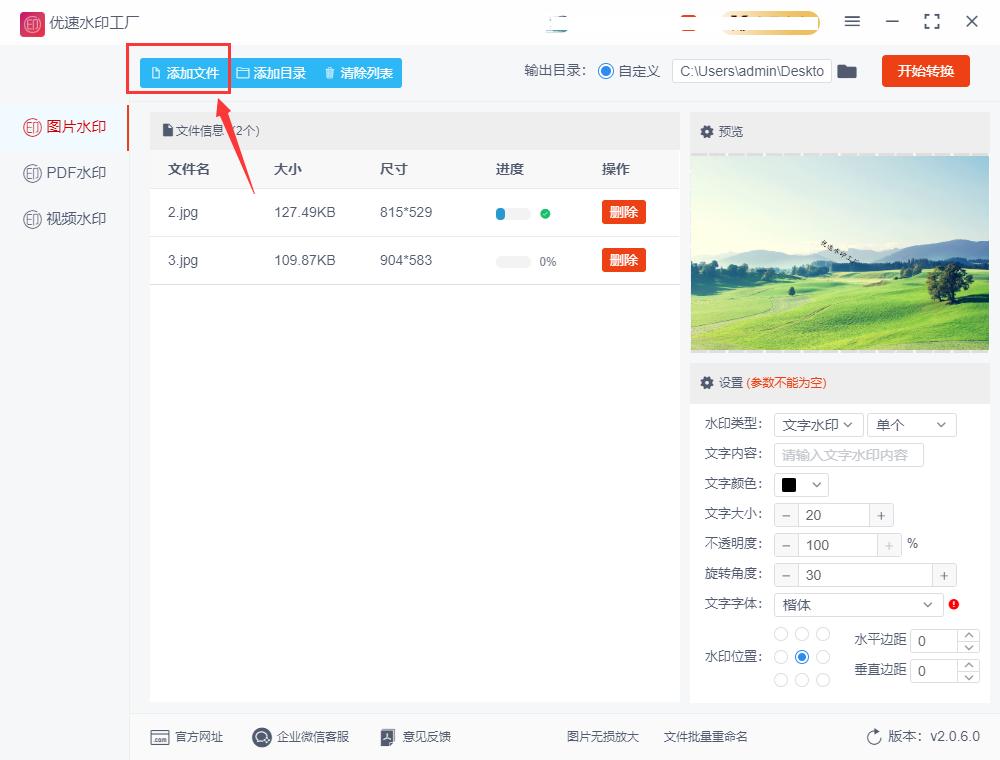Open the 设置 gear panel header
The height and width of the screenshot is (760, 1000).
(708, 384)
